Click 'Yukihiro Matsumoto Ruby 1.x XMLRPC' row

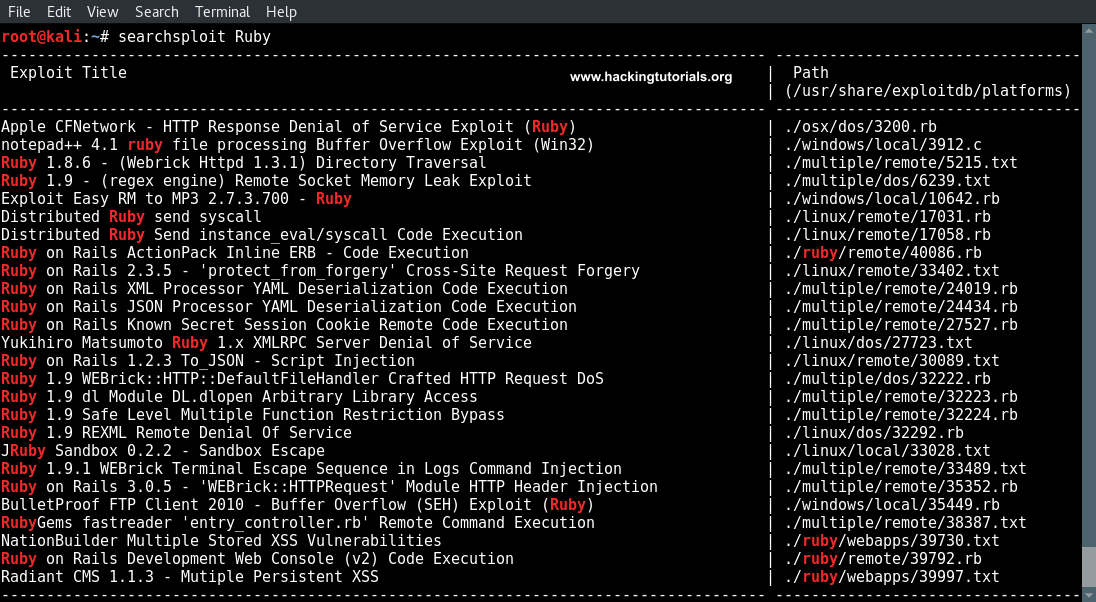coord(266,343)
